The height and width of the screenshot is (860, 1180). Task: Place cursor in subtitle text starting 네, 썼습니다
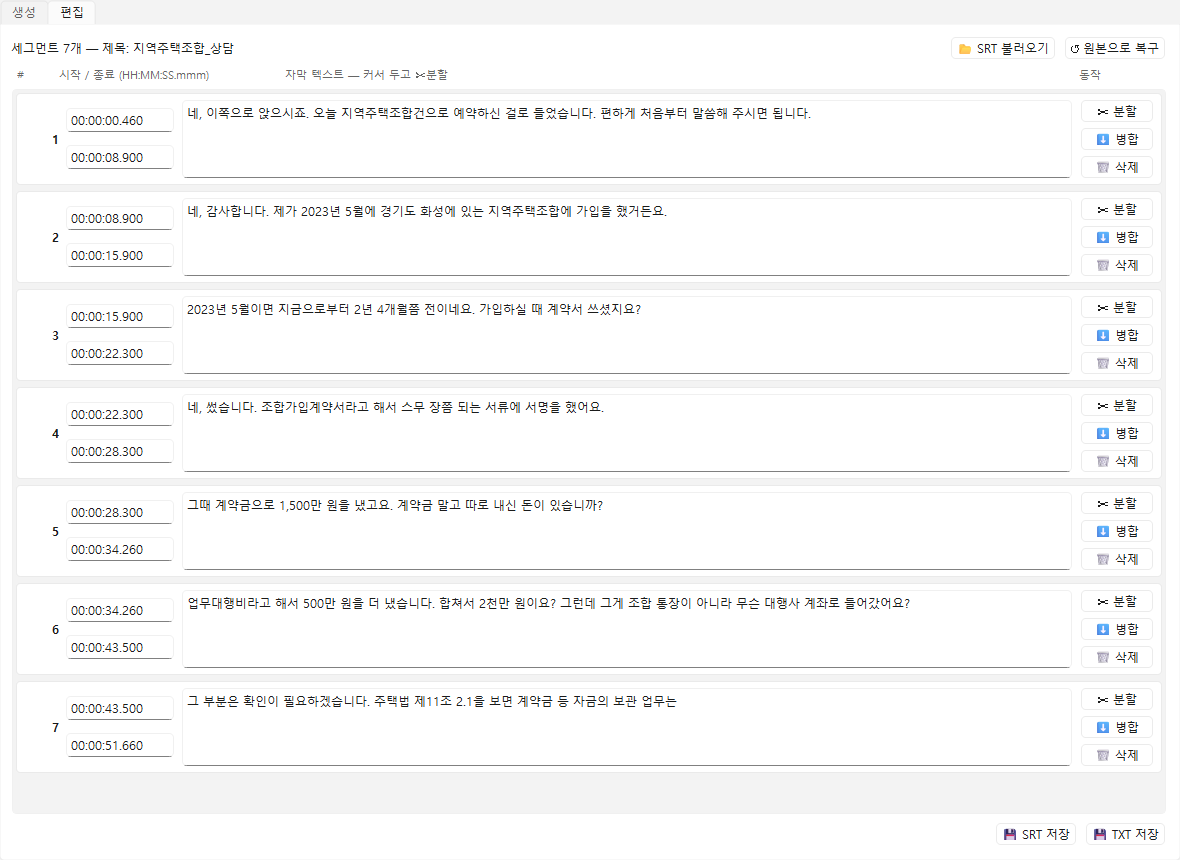coord(626,433)
